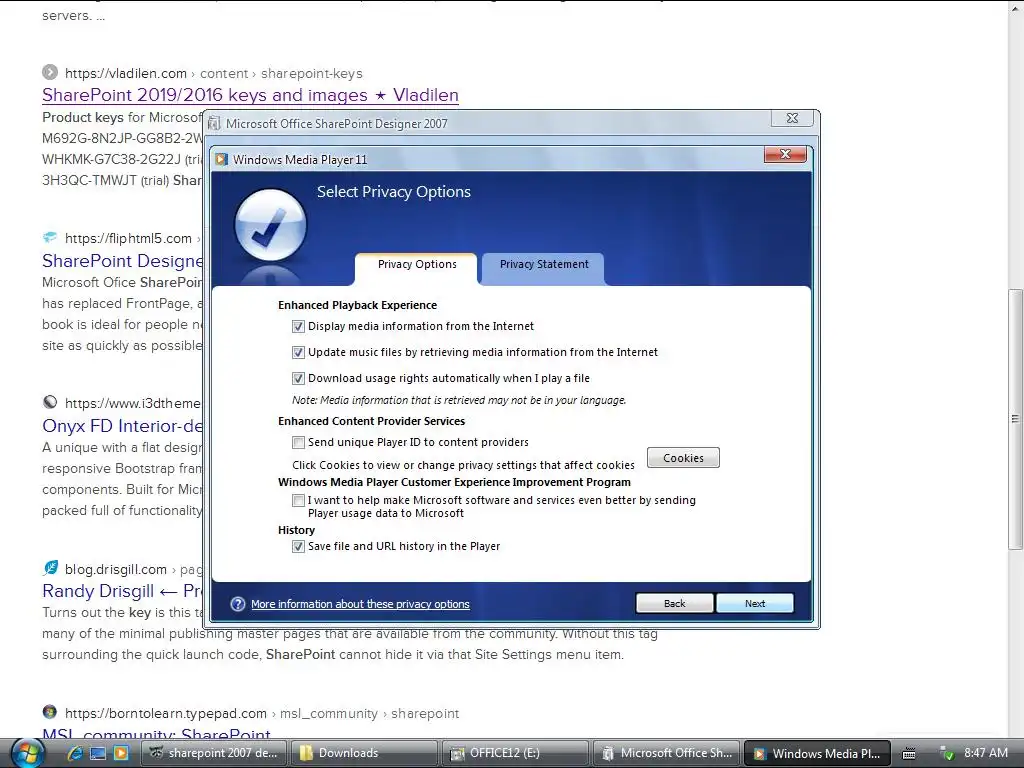The height and width of the screenshot is (768, 1024).
Task: Toggle Display media information from the Internet checkbox
Action: click(x=298, y=326)
